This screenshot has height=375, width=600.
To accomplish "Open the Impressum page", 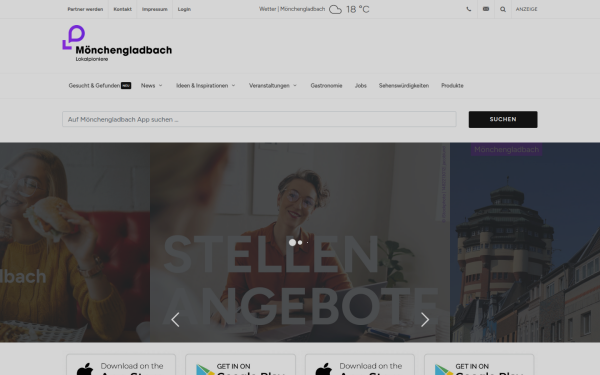I will [x=155, y=9].
